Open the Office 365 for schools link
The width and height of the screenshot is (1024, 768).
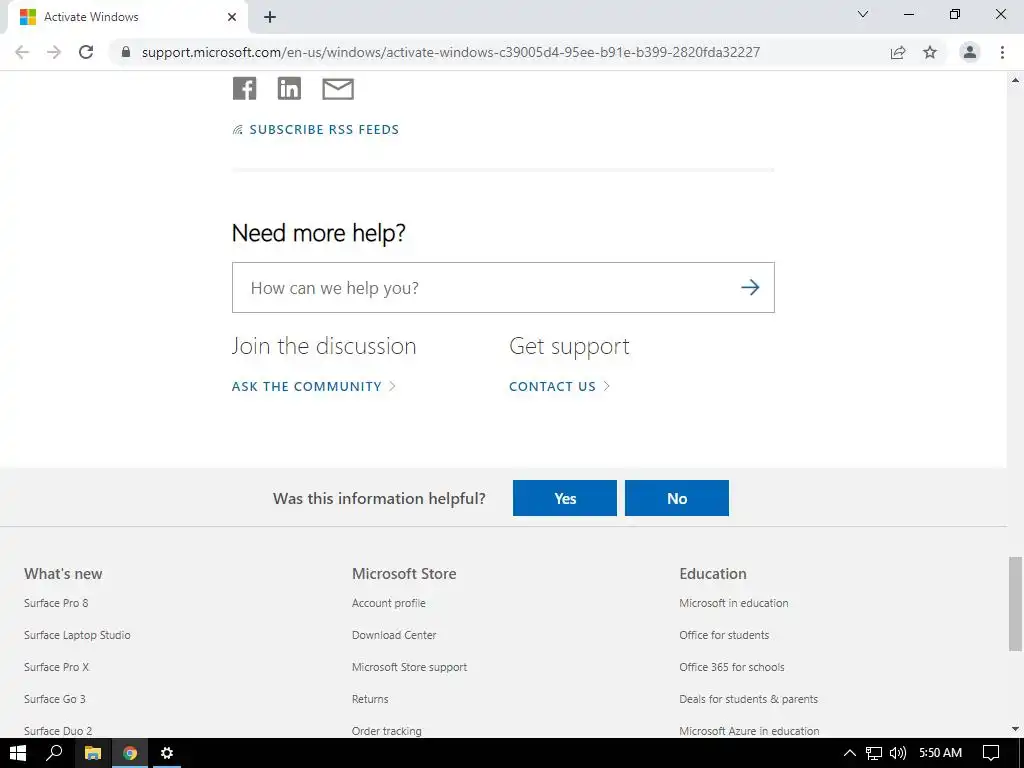pos(731,667)
